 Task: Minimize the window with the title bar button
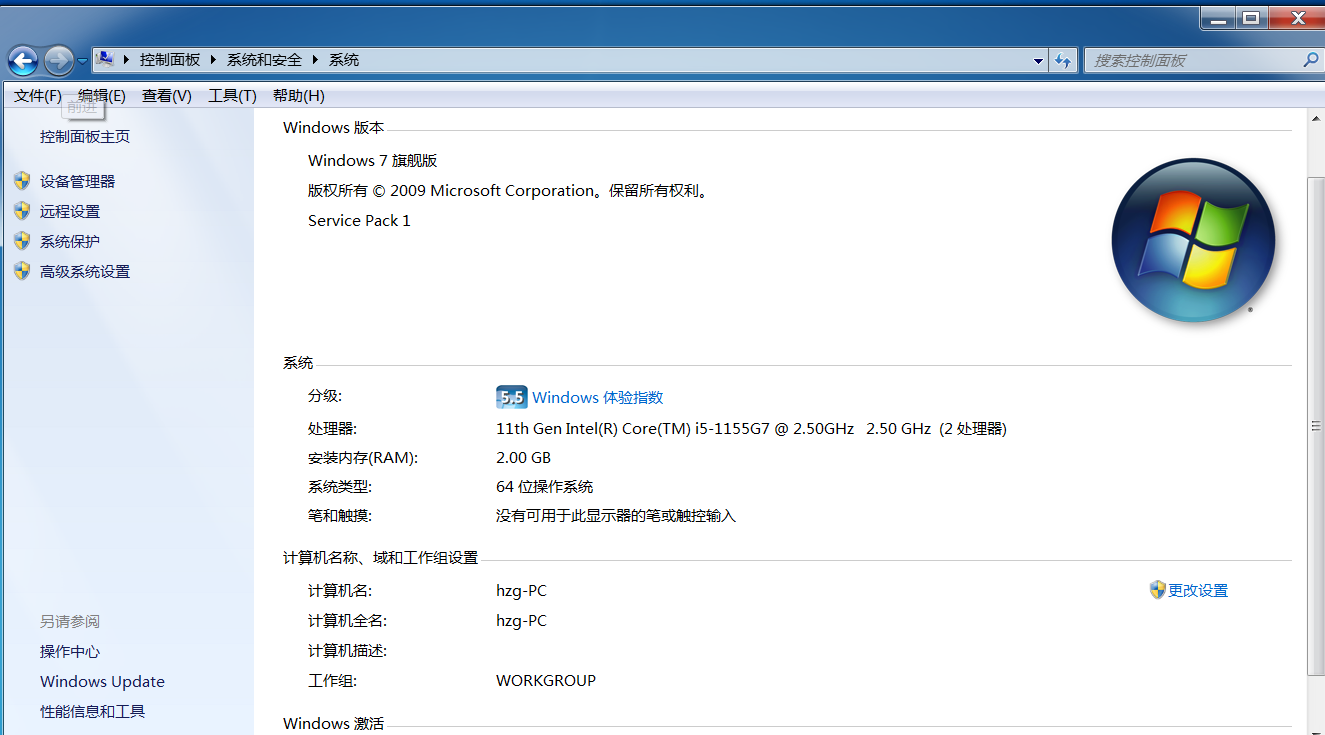(x=1216, y=17)
